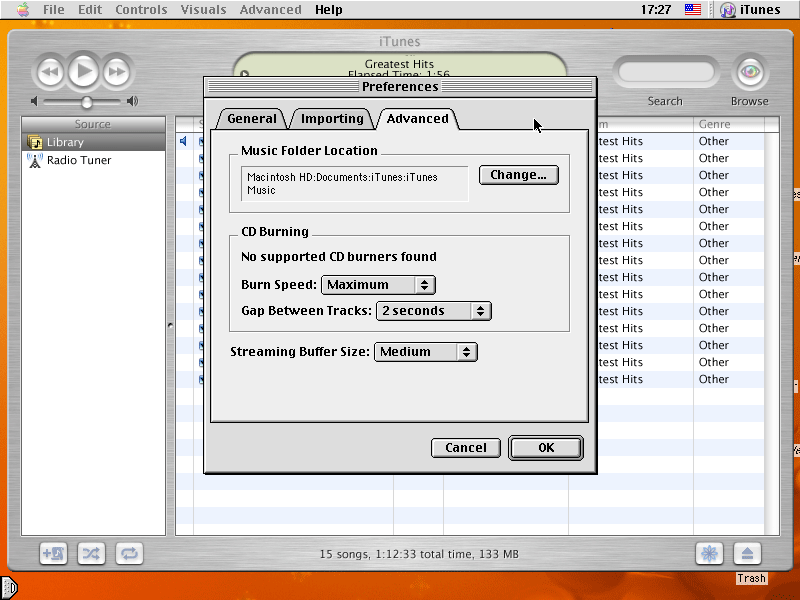Click the Source column header
800x600 pixels.
click(93, 124)
